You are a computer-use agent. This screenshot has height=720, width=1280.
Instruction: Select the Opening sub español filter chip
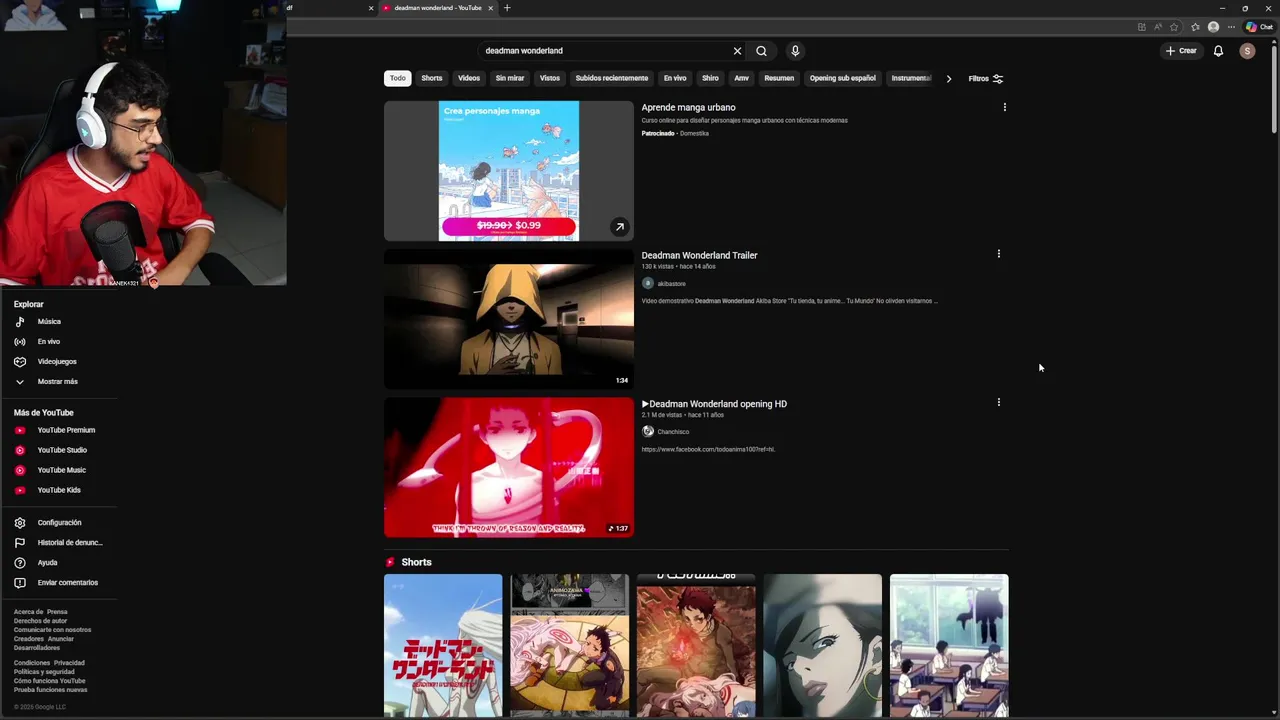(x=843, y=78)
